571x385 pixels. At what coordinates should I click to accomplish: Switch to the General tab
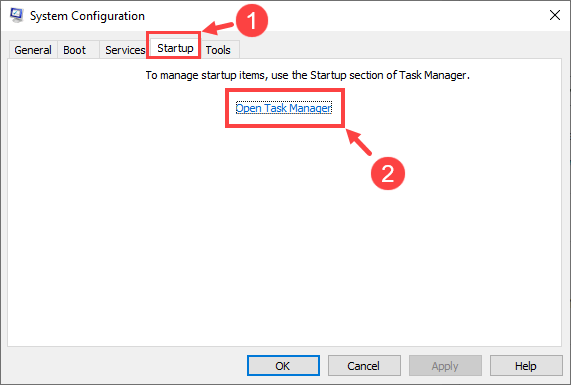(33, 50)
